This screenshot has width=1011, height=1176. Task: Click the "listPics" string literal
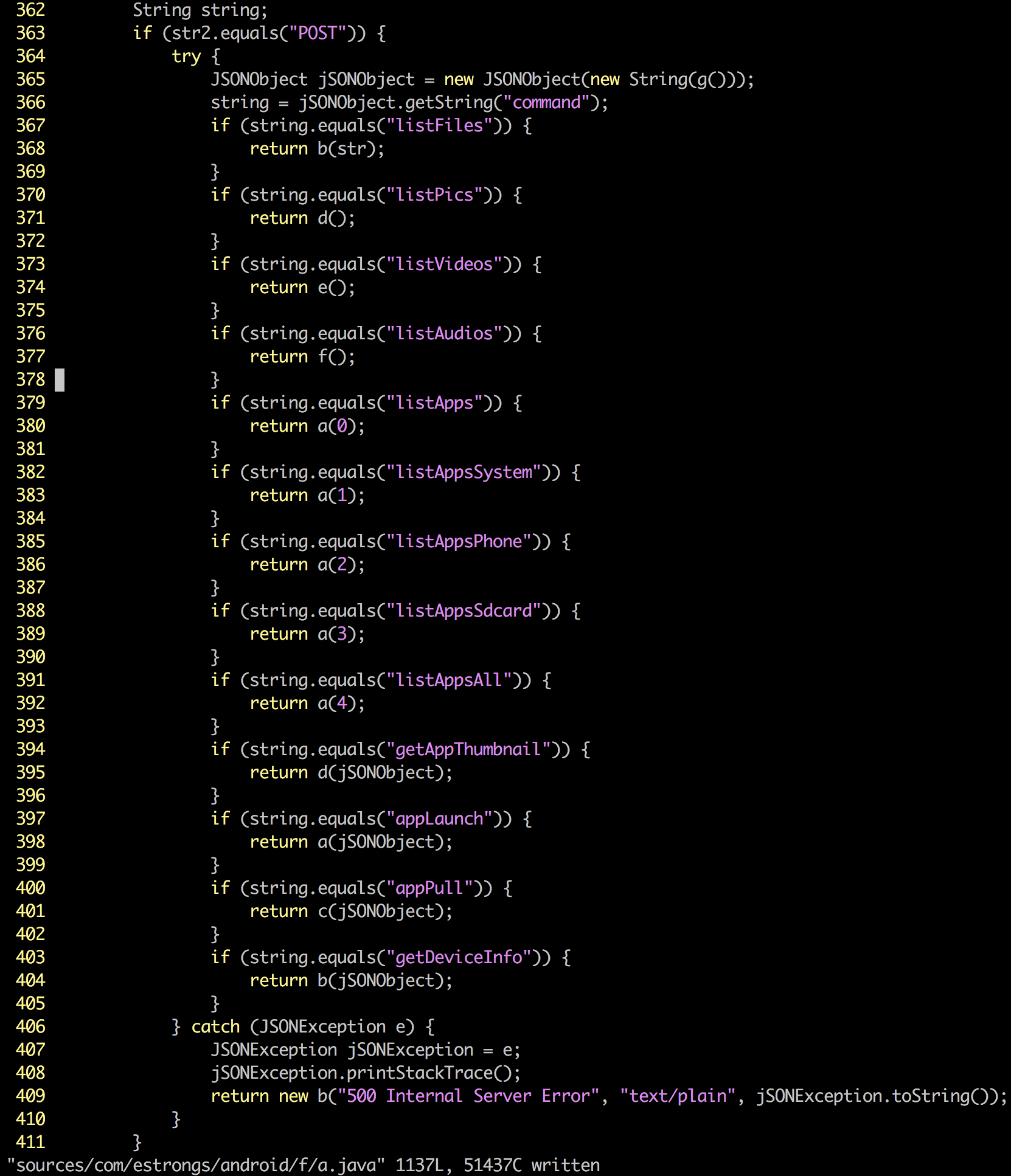coord(434,195)
